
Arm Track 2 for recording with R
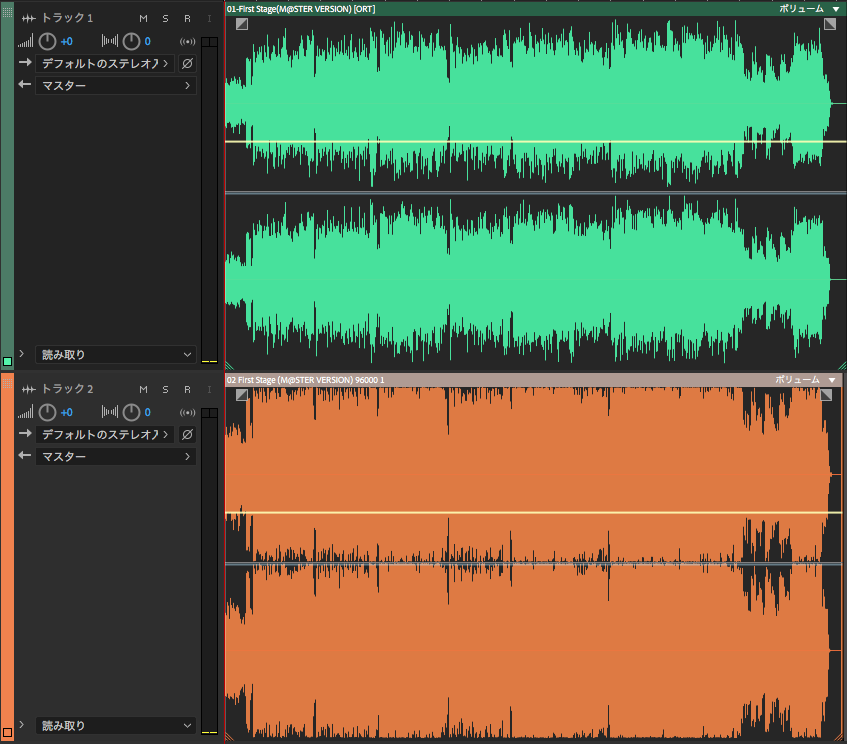point(187,390)
